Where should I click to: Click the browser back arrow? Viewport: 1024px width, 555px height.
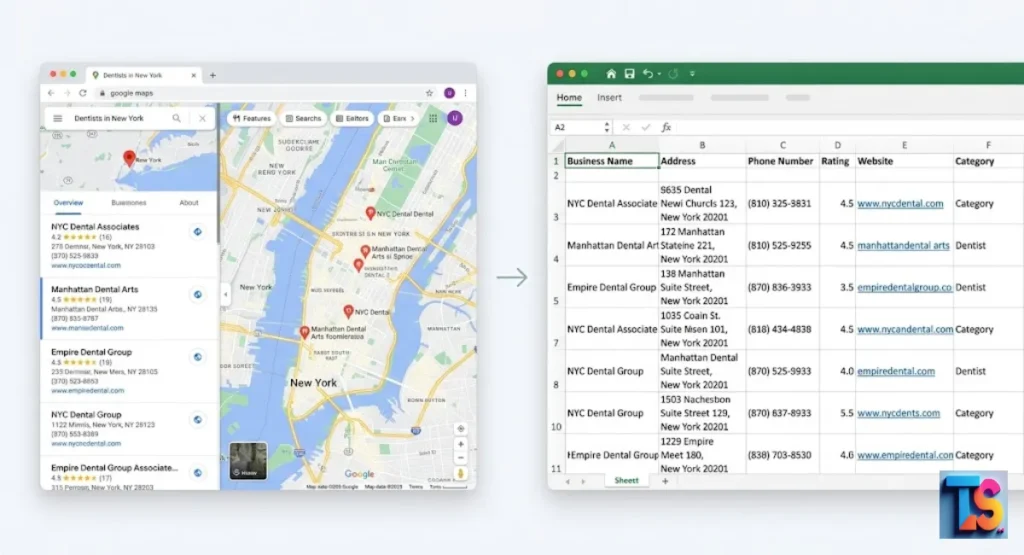51,93
